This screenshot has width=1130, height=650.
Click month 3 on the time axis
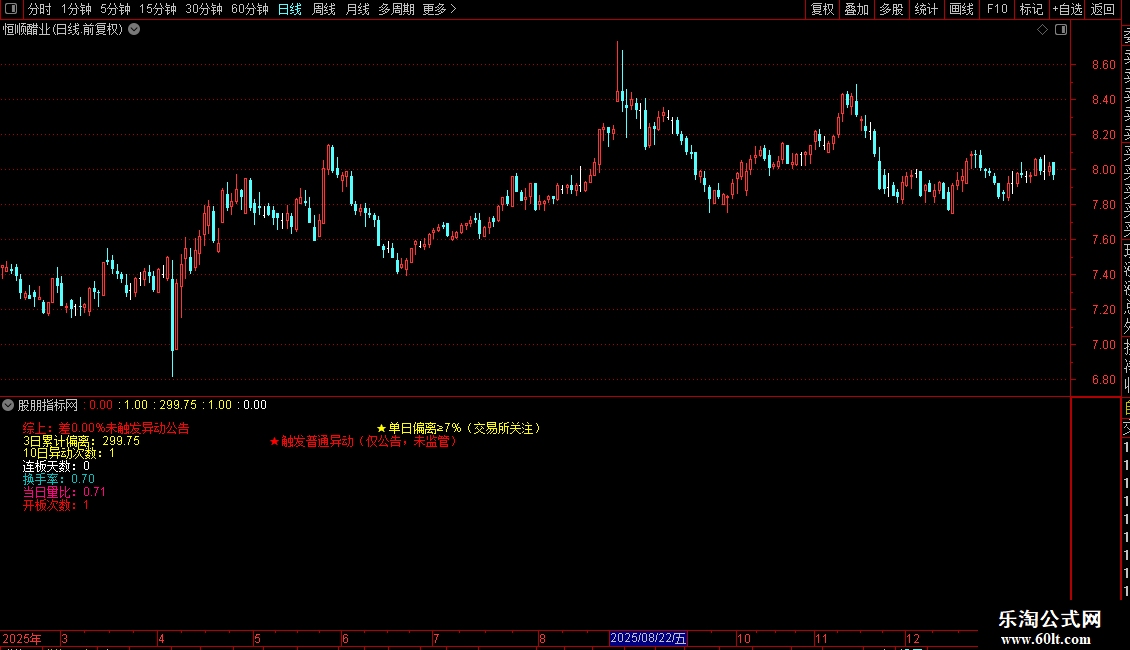[65, 638]
